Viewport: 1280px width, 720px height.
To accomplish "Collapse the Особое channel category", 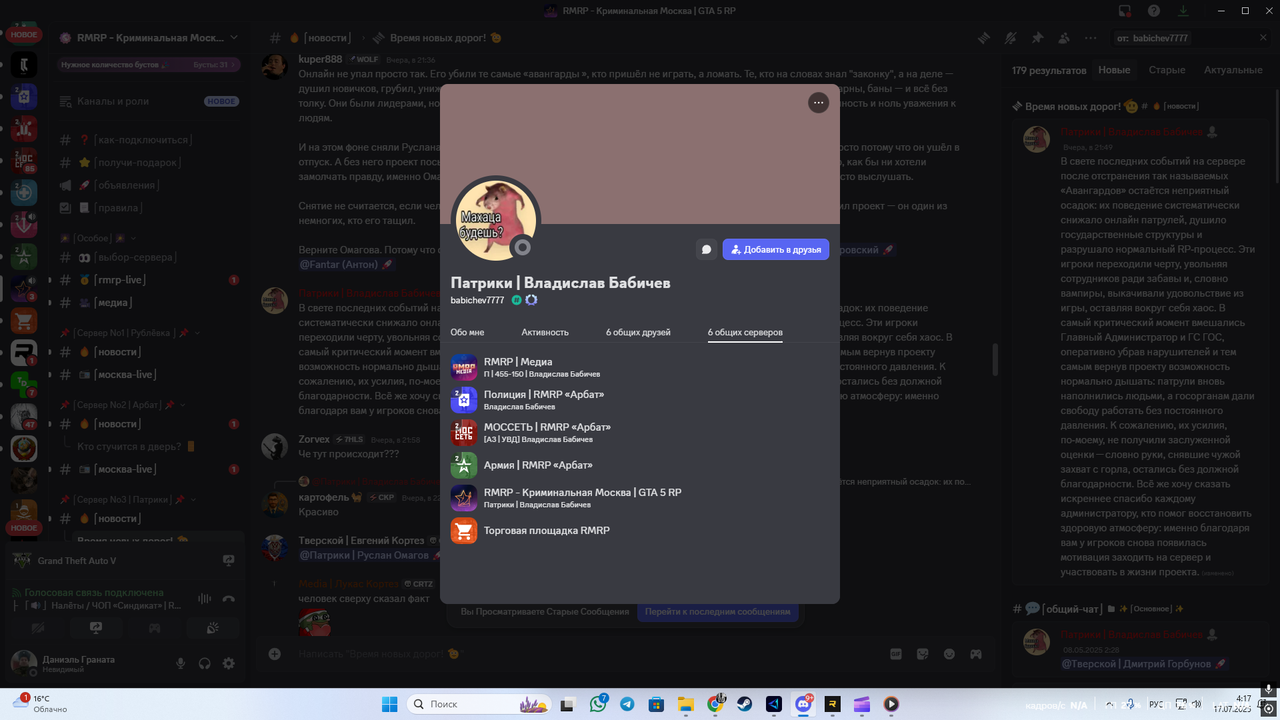I will [98, 239].
